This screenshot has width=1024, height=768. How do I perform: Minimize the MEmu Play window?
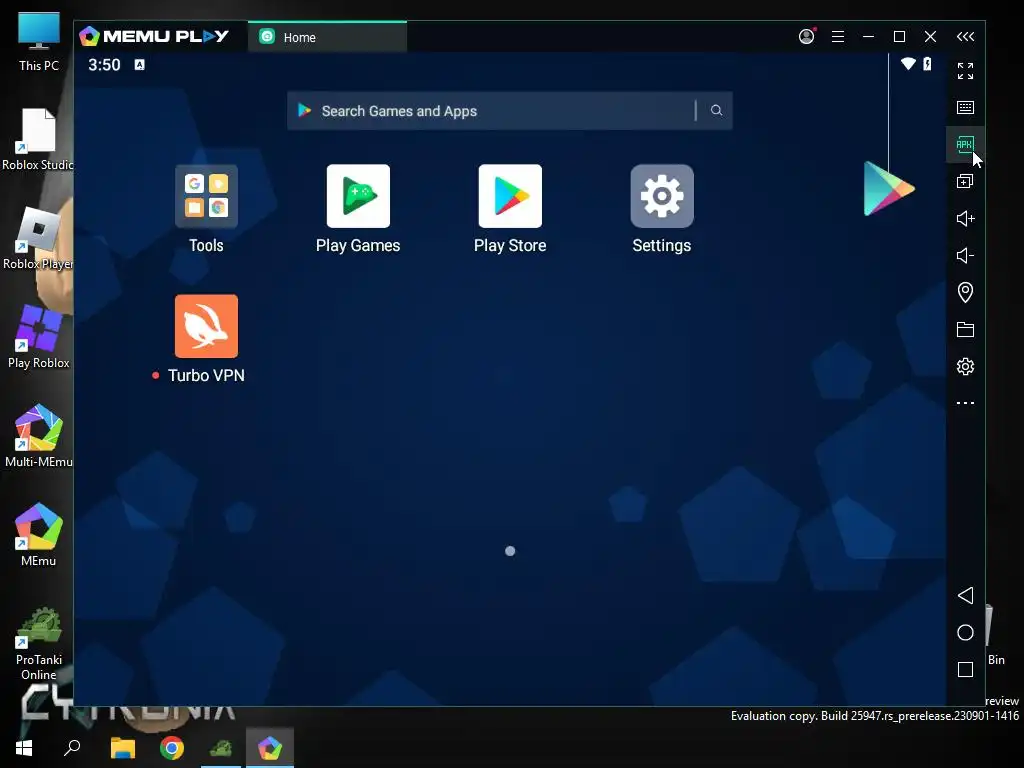pyautogui.click(x=869, y=37)
